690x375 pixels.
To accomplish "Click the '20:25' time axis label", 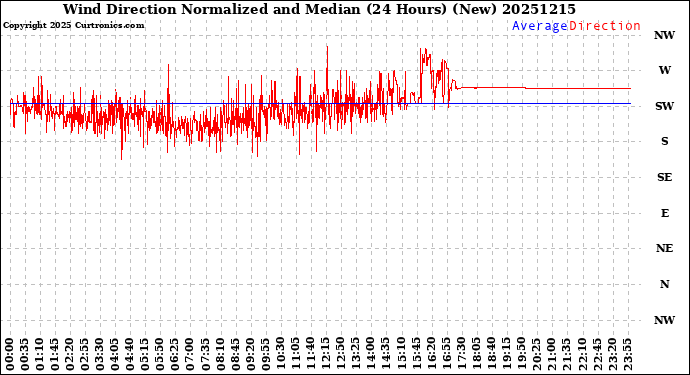I will point(536,355).
